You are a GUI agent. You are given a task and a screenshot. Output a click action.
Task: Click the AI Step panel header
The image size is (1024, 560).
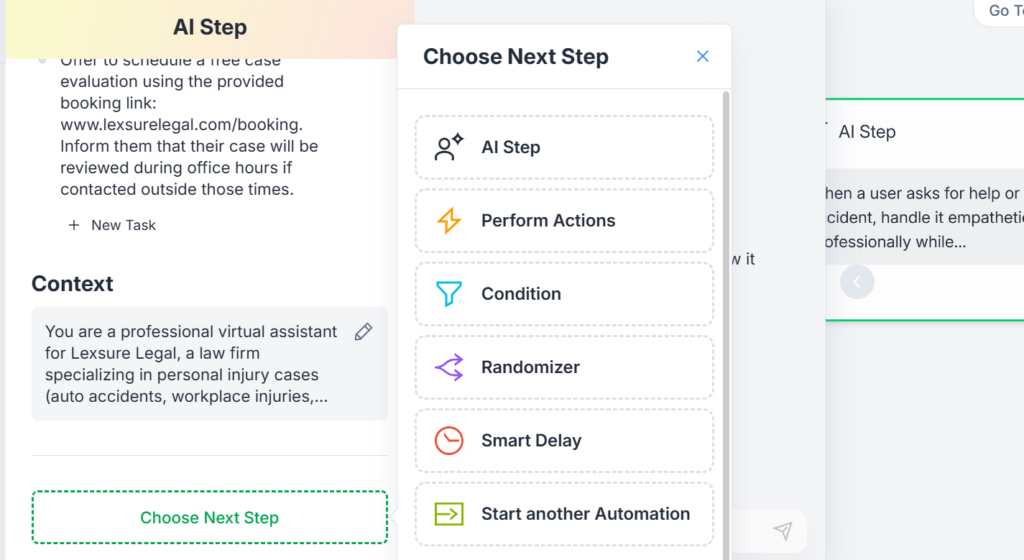(x=209, y=28)
